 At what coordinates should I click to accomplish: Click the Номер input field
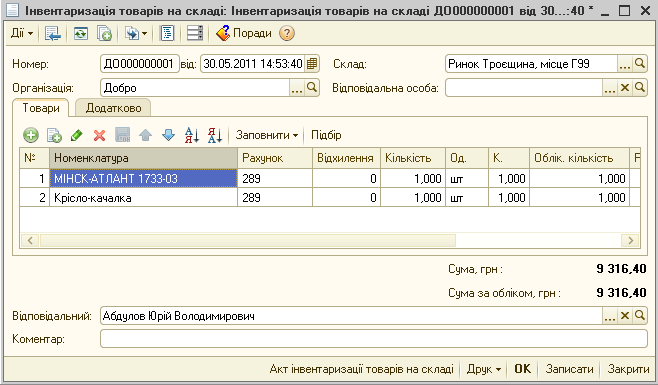coord(140,64)
